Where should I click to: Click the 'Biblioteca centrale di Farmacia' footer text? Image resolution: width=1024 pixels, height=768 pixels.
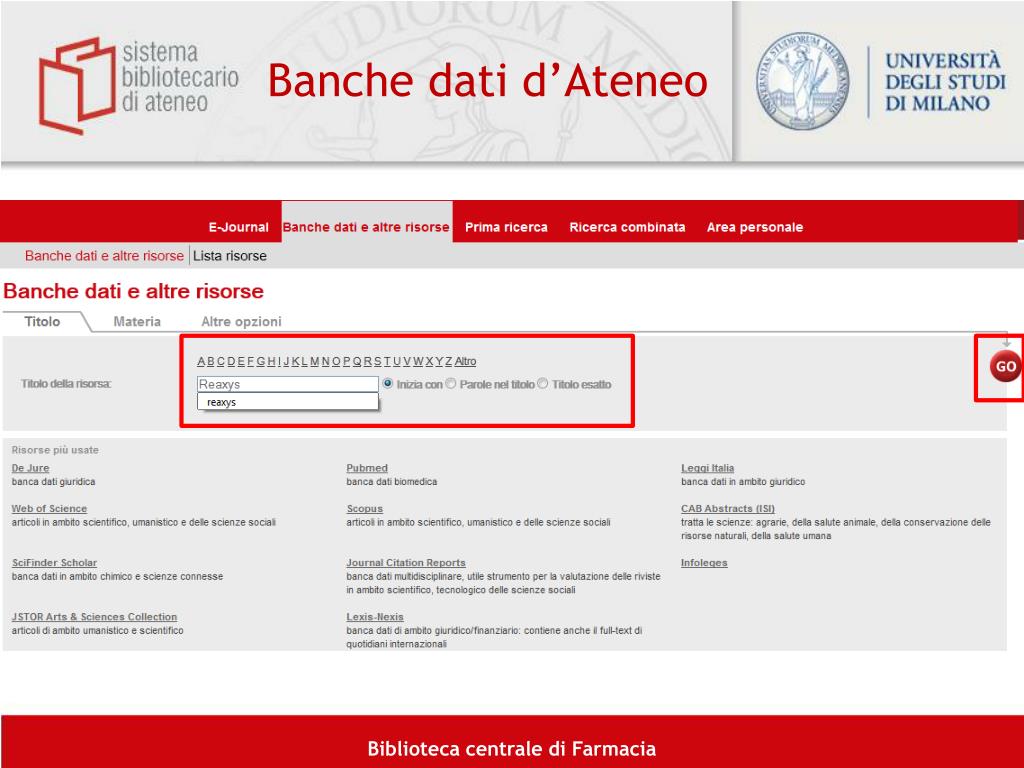point(511,748)
